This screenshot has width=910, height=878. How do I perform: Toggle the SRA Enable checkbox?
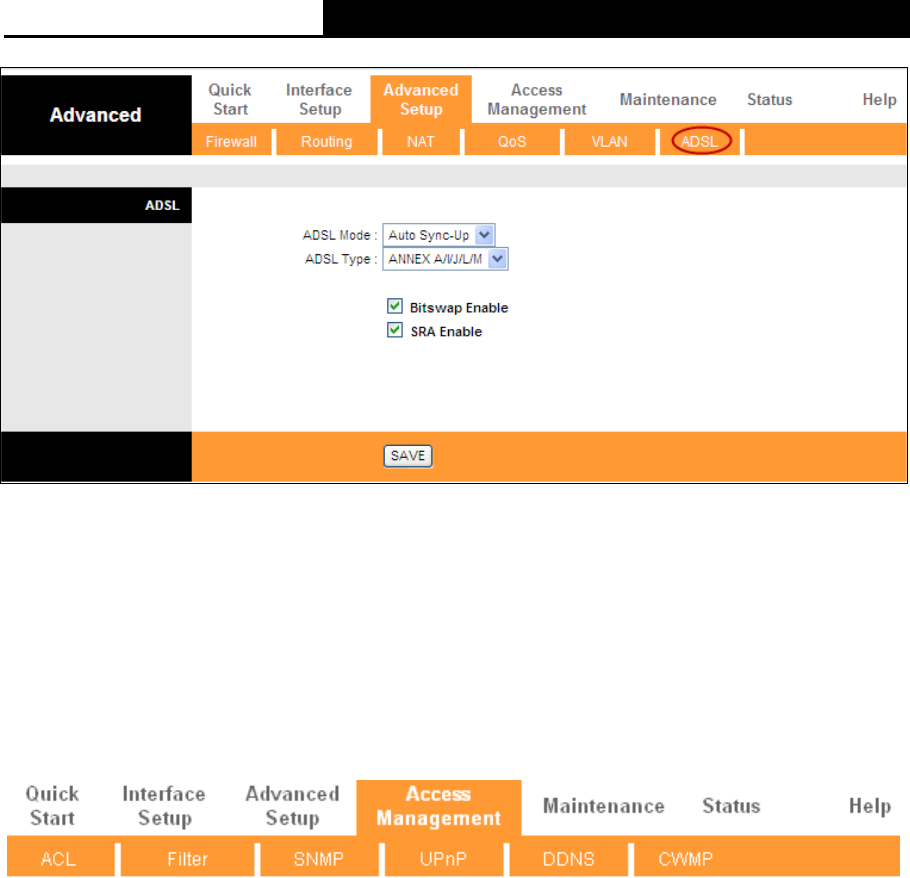(x=395, y=330)
